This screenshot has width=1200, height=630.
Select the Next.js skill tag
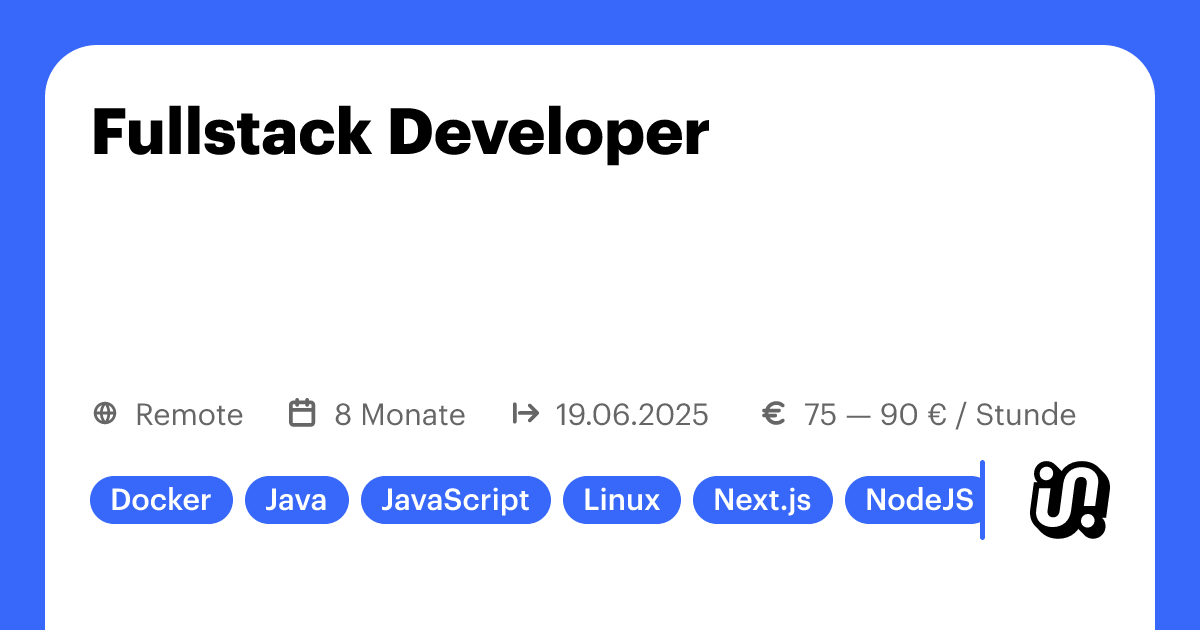click(x=763, y=499)
